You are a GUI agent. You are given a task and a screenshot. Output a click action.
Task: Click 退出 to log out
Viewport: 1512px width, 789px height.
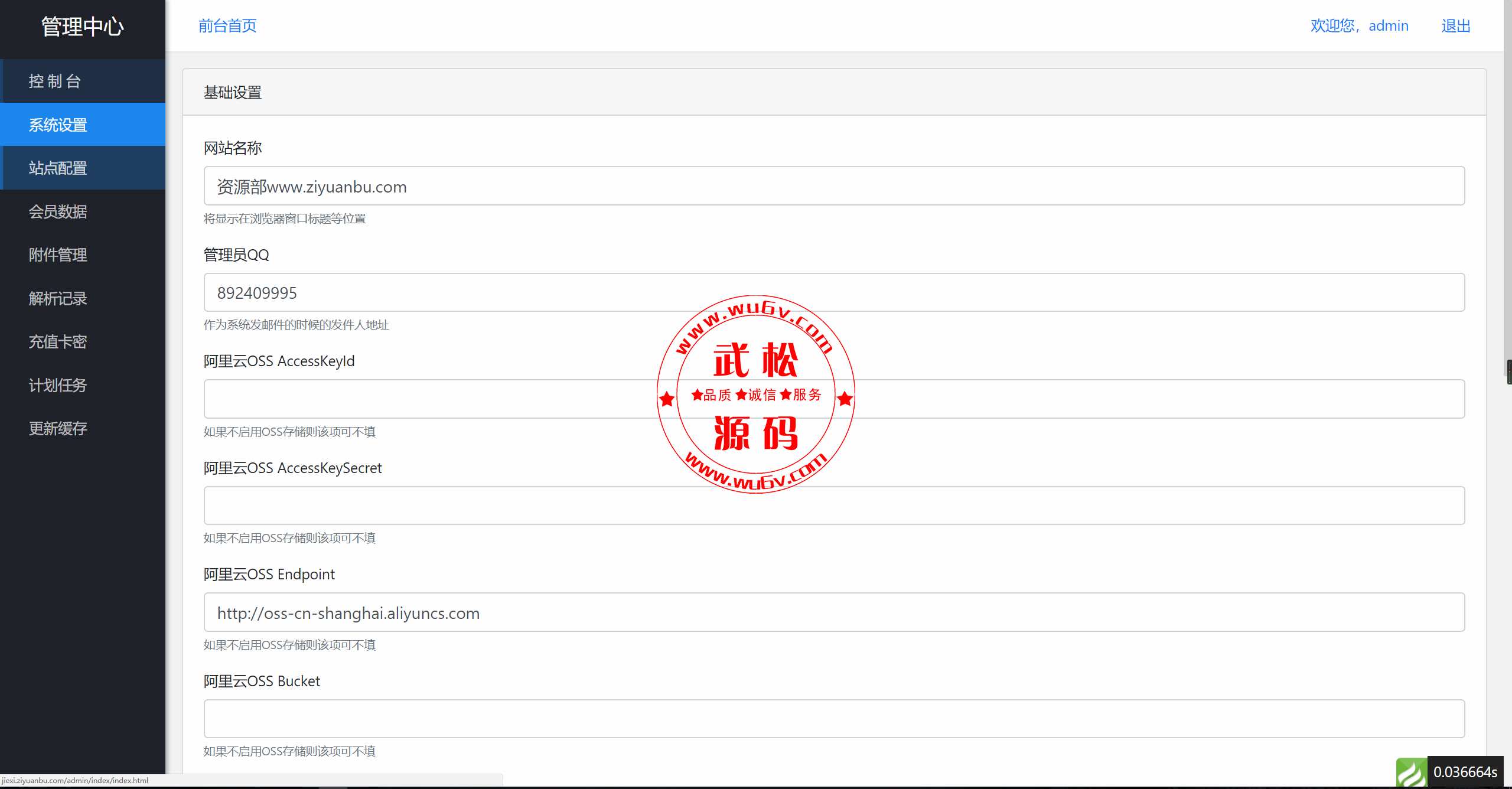pyautogui.click(x=1456, y=25)
